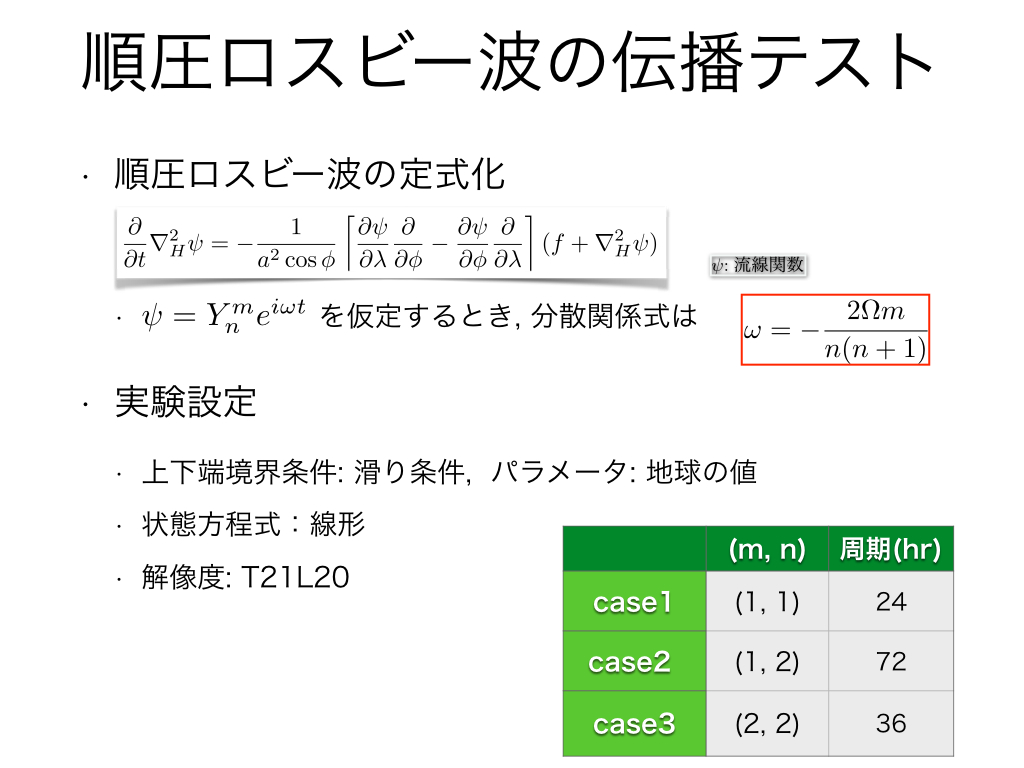The width and height of the screenshot is (1024, 768).
Task: Select the period value 36 cell
Action: coord(891,724)
